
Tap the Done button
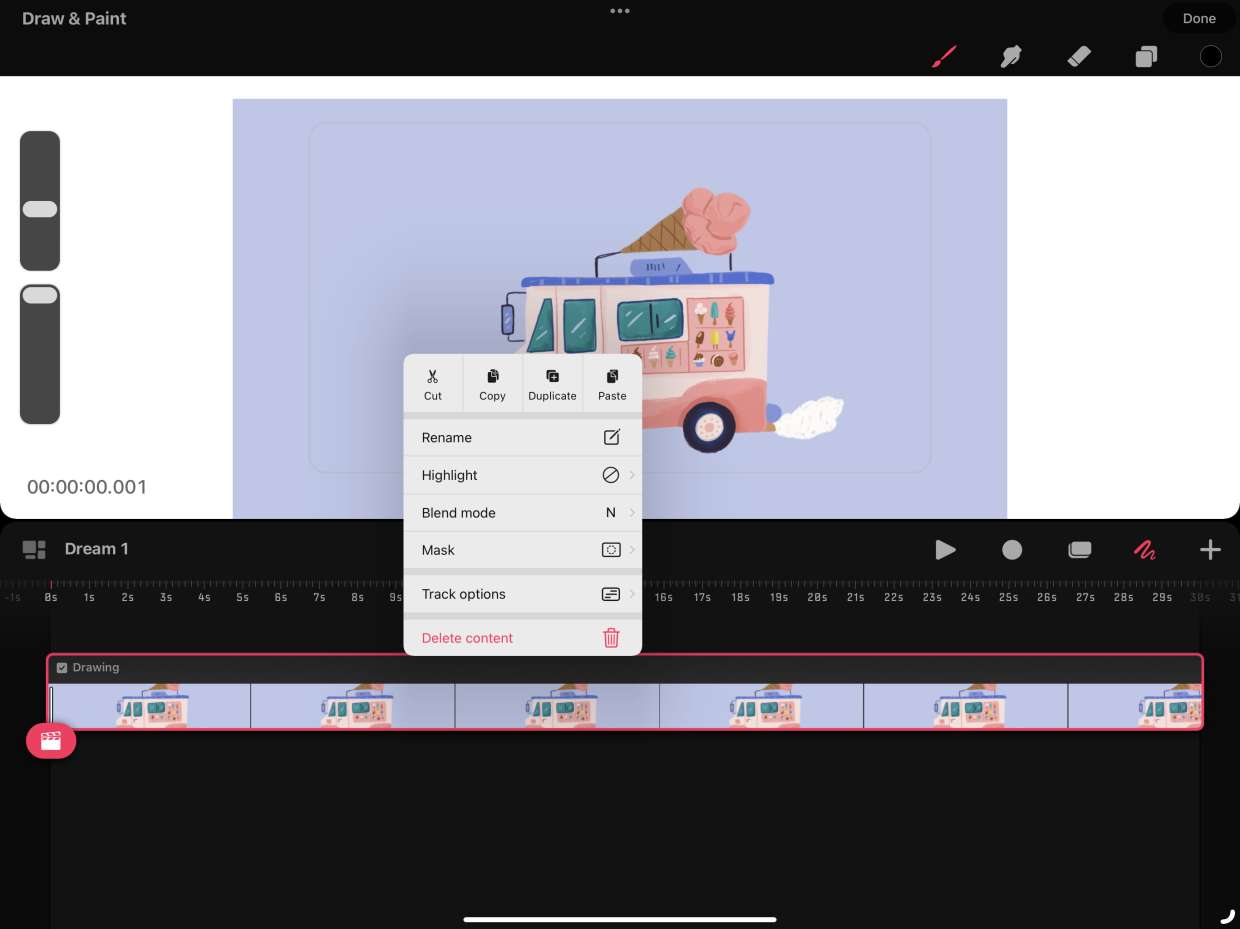(1198, 18)
